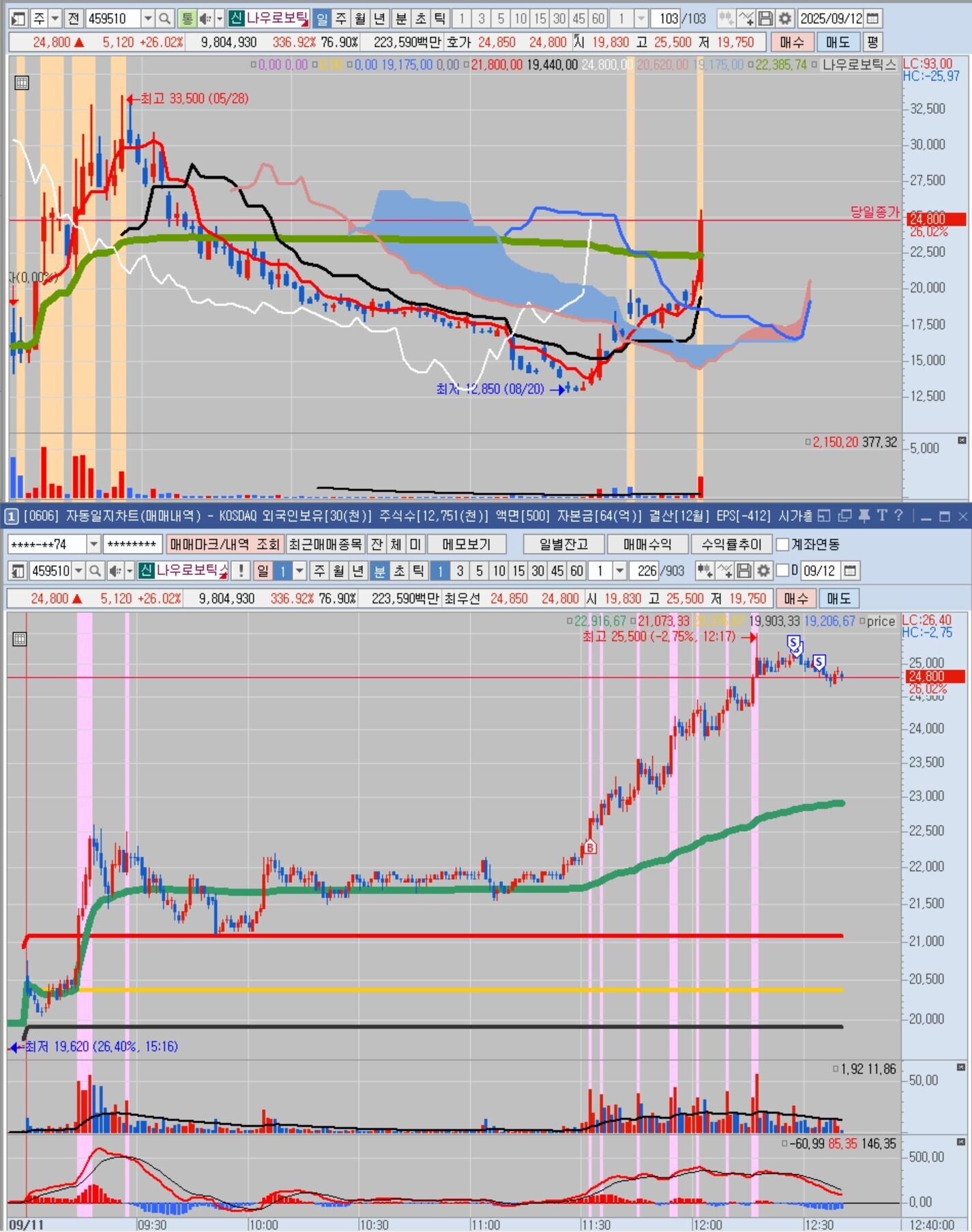The height and width of the screenshot is (1232, 972).
Task: Open the speaker dropdown arrow in the lower toolbar
Action: click(129, 571)
